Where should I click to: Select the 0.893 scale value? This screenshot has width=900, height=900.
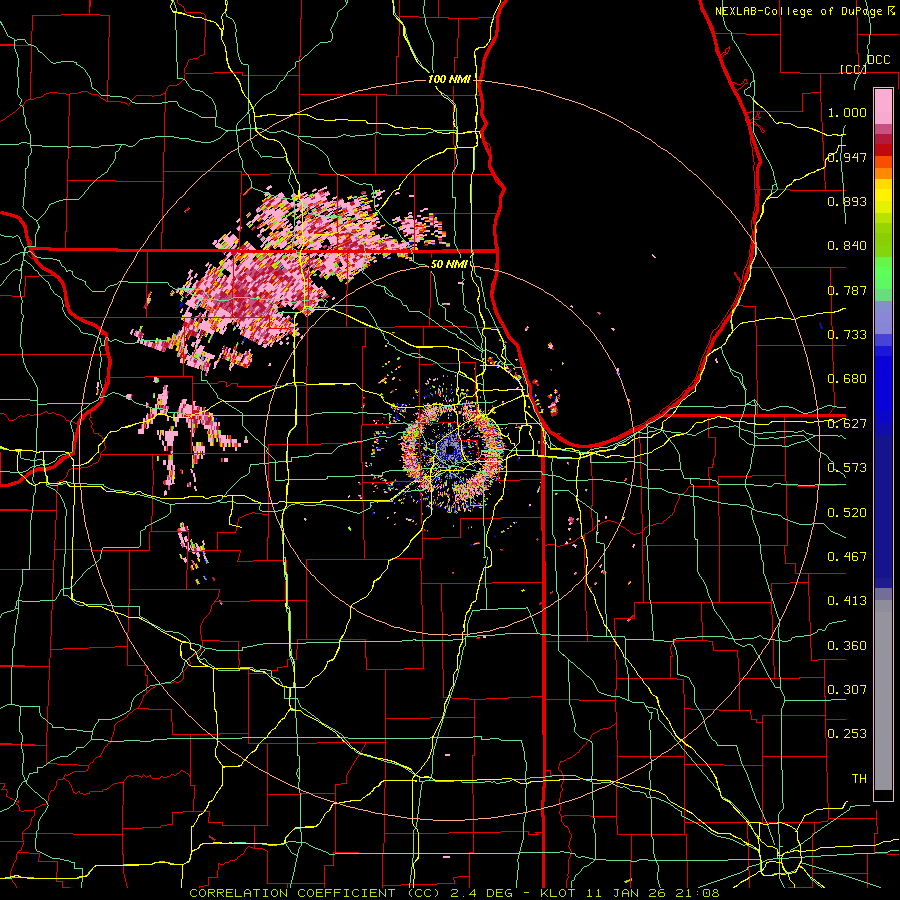847,201
